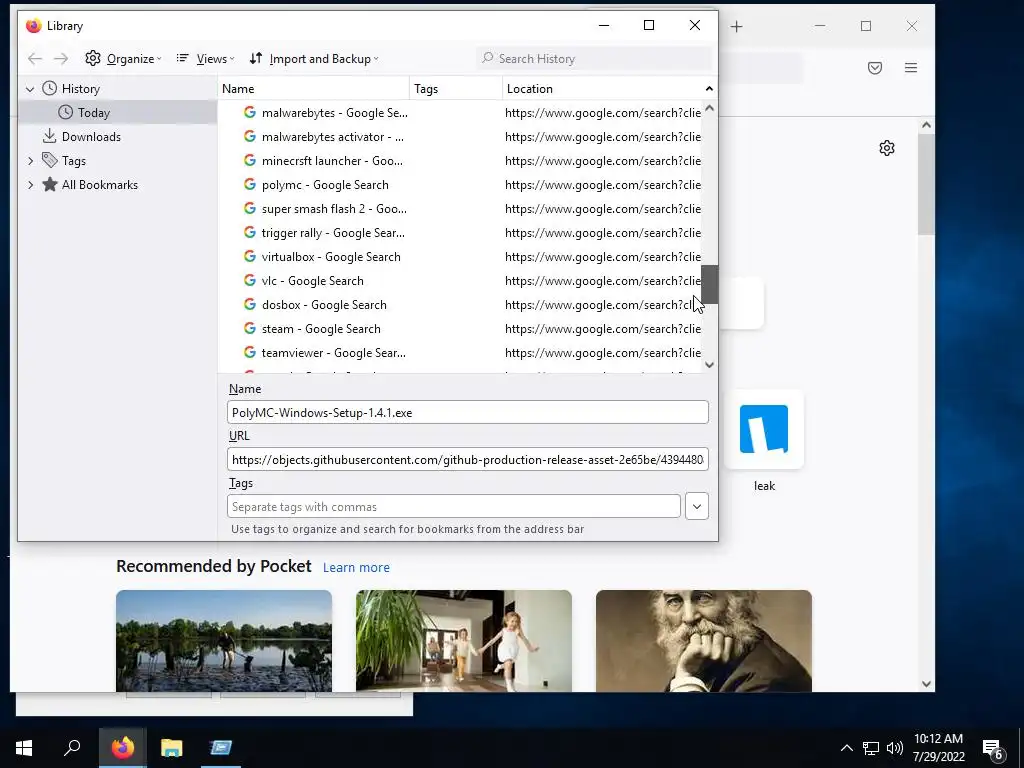
Task: Select steam - Google Search entry
Action: [x=460, y=329]
